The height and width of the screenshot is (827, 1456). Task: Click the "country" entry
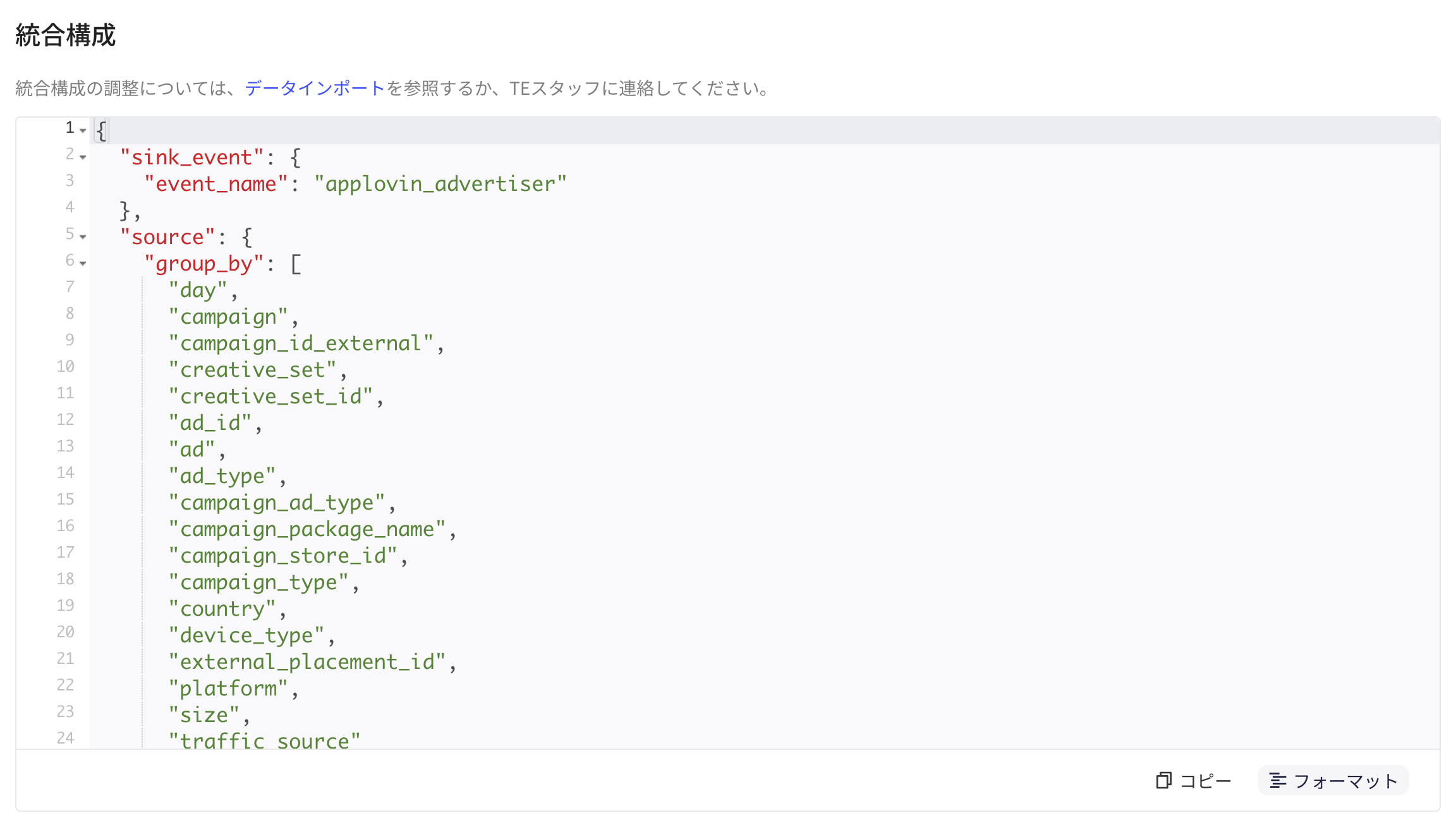tap(222, 609)
